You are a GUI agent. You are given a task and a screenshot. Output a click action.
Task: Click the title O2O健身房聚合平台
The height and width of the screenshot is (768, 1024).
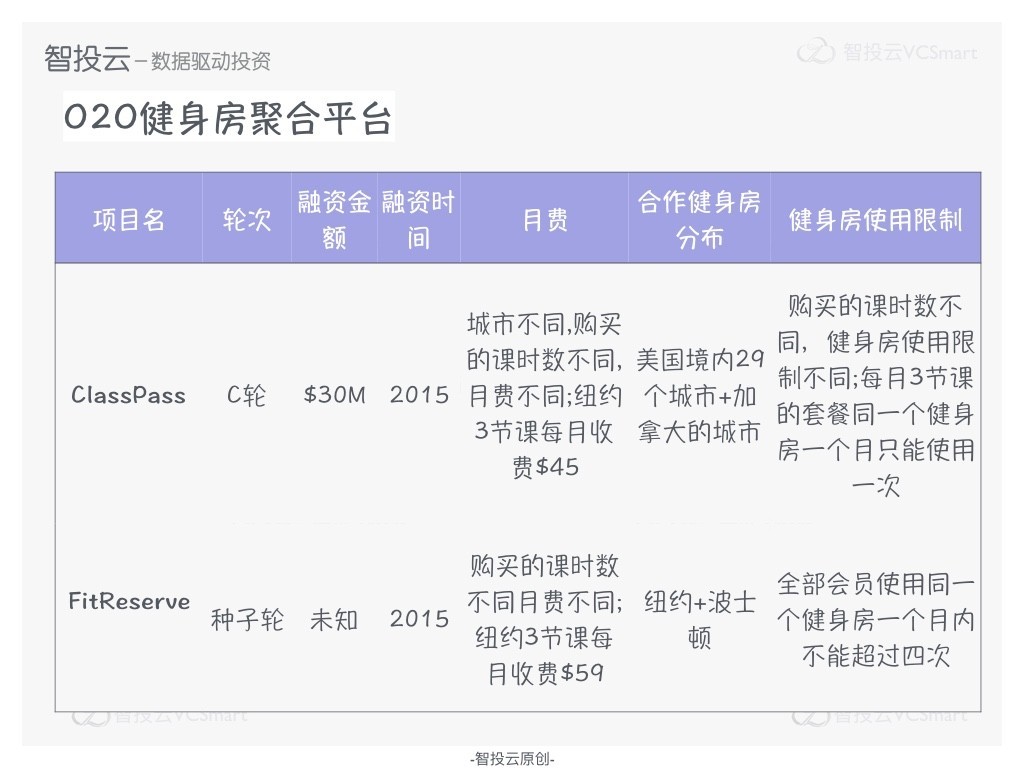pyautogui.click(x=228, y=118)
